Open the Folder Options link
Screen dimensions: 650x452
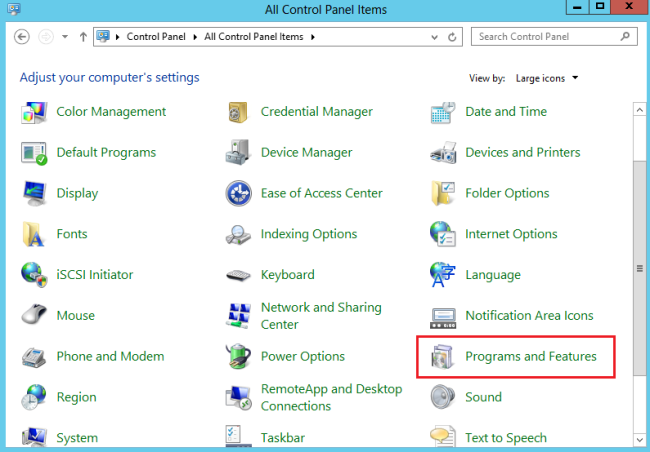tap(507, 193)
